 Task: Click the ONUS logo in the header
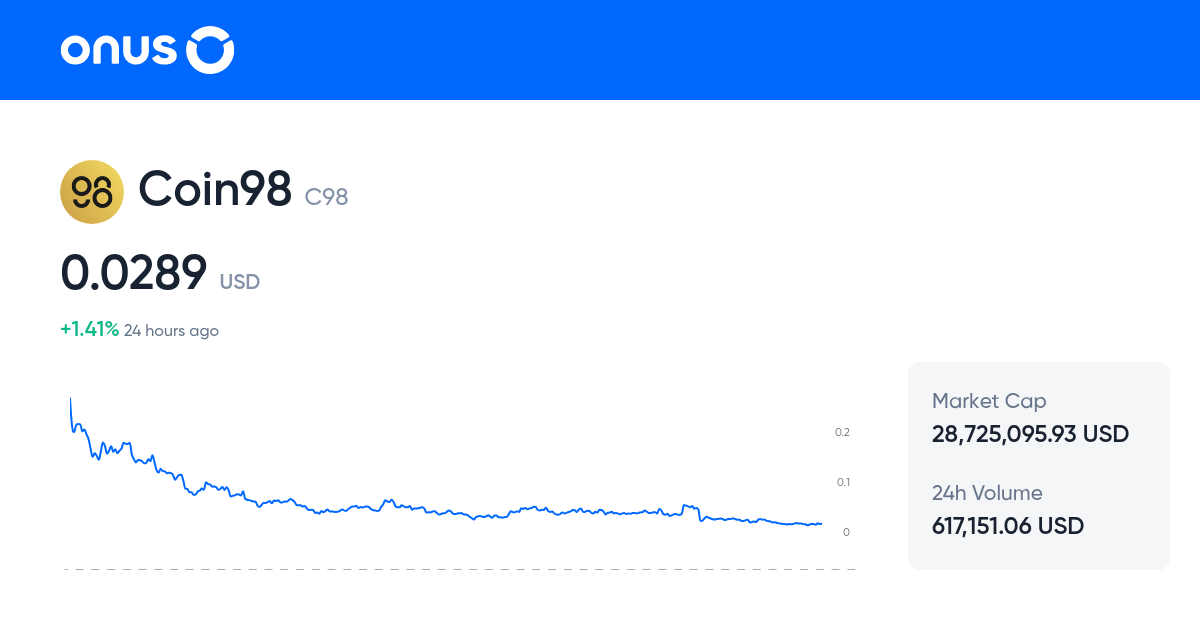(146, 50)
